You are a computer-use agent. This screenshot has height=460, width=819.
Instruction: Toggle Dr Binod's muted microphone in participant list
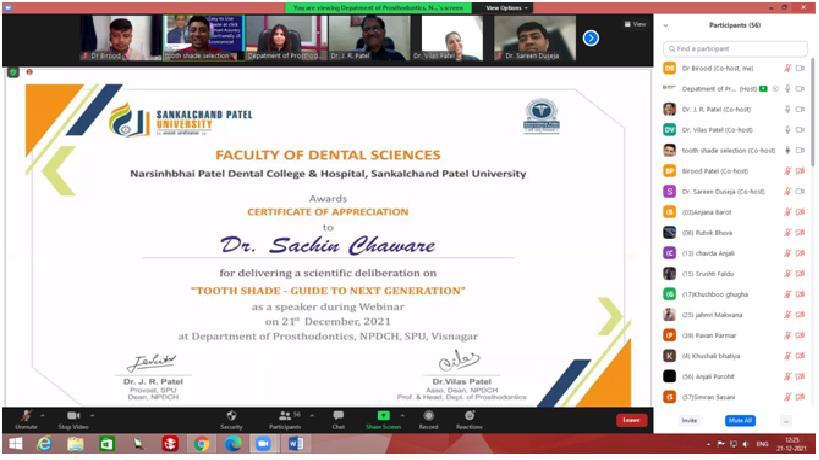tap(788, 68)
